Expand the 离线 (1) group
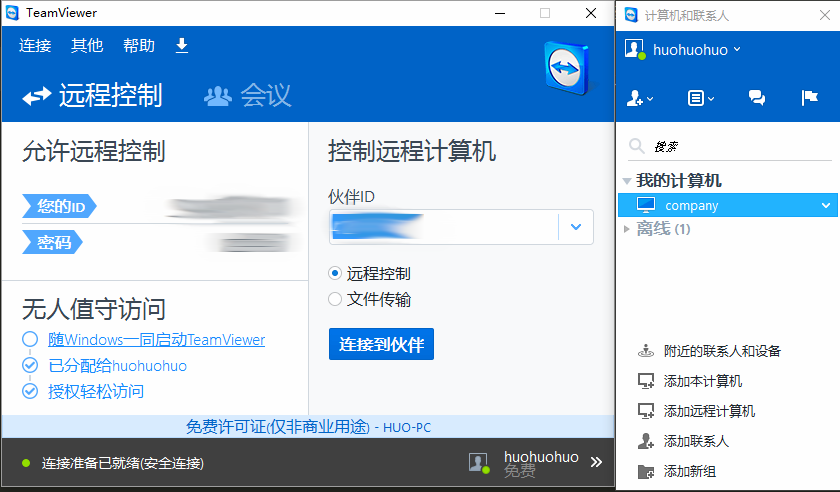Screen dimensions: 840x492 pos(627,229)
